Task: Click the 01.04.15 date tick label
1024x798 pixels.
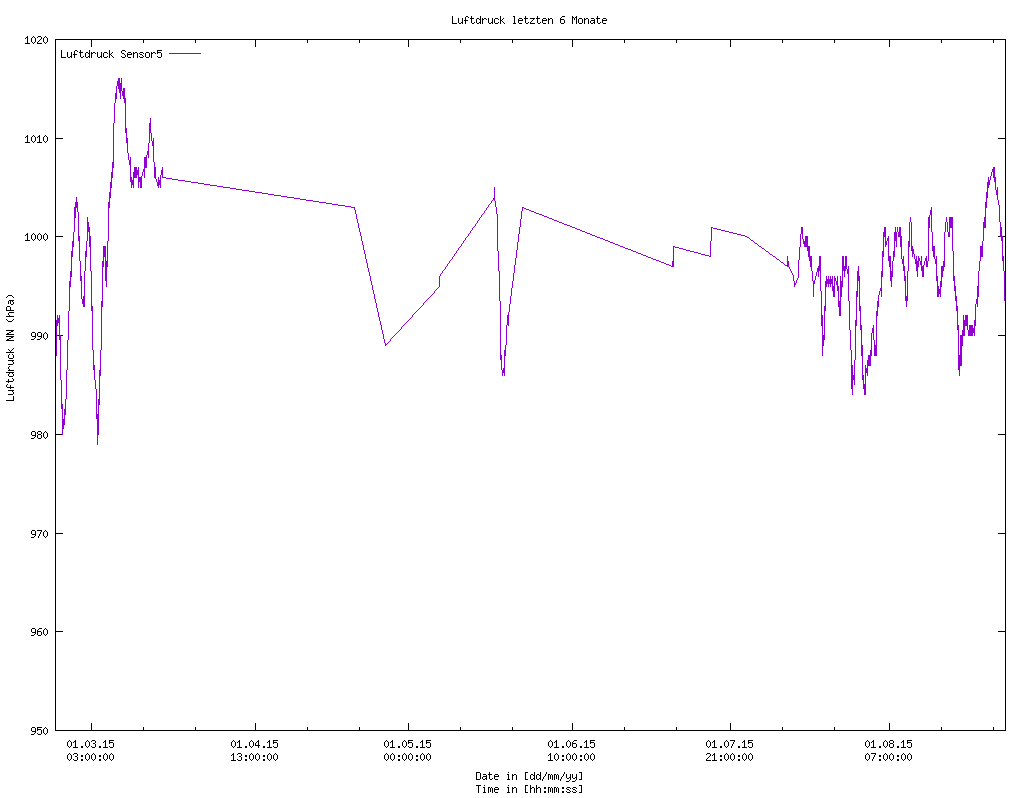Action: (254, 744)
